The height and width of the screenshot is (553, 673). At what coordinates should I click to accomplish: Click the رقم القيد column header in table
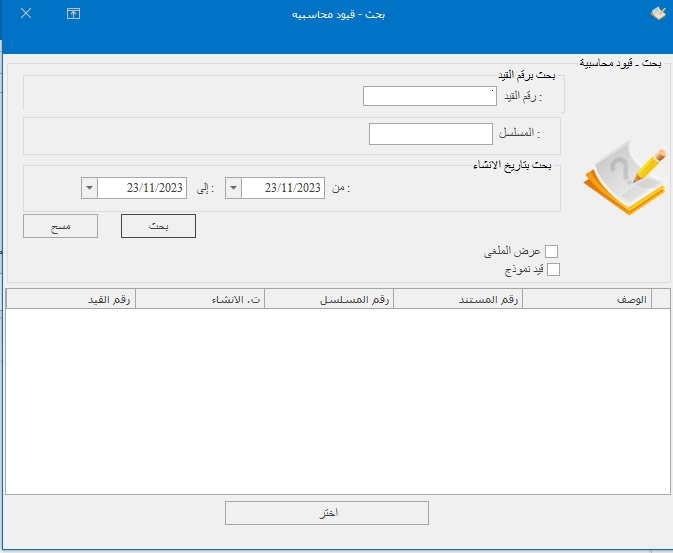(70, 299)
